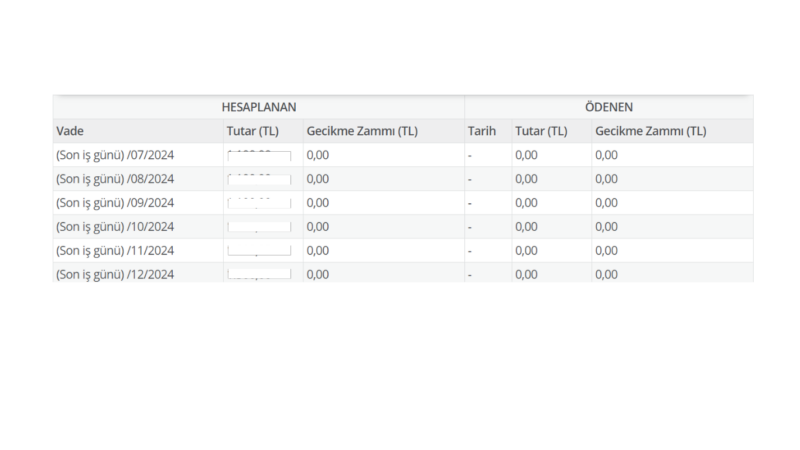Click the (Son iş günü) /10/2024 due date
The width and height of the screenshot is (800, 450).
coord(115,227)
